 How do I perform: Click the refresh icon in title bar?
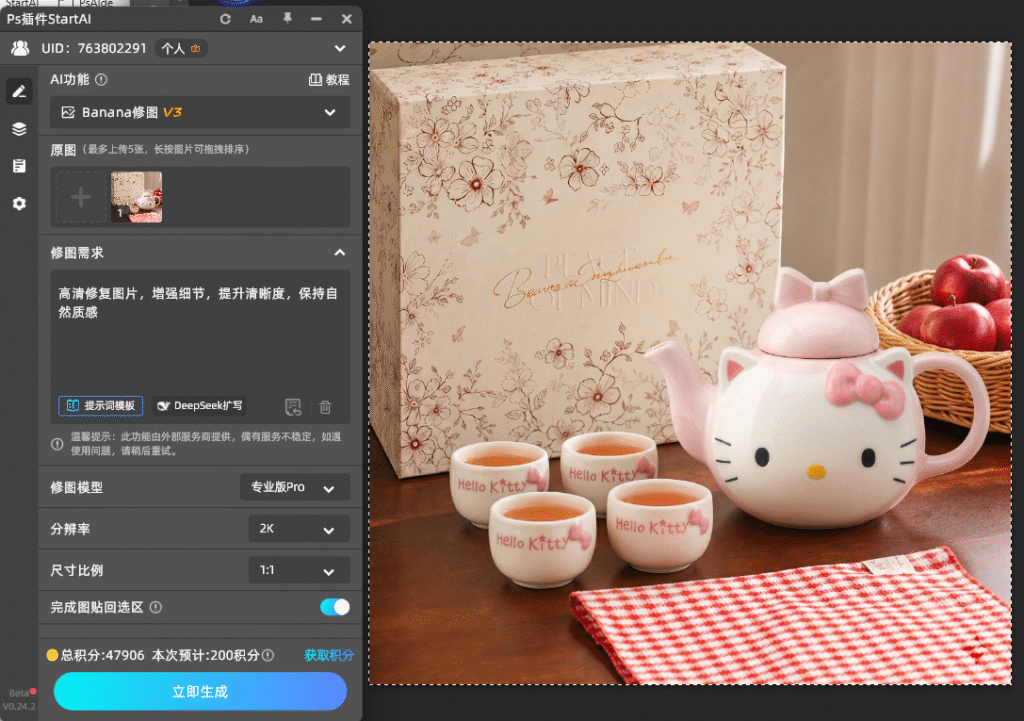coord(225,19)
